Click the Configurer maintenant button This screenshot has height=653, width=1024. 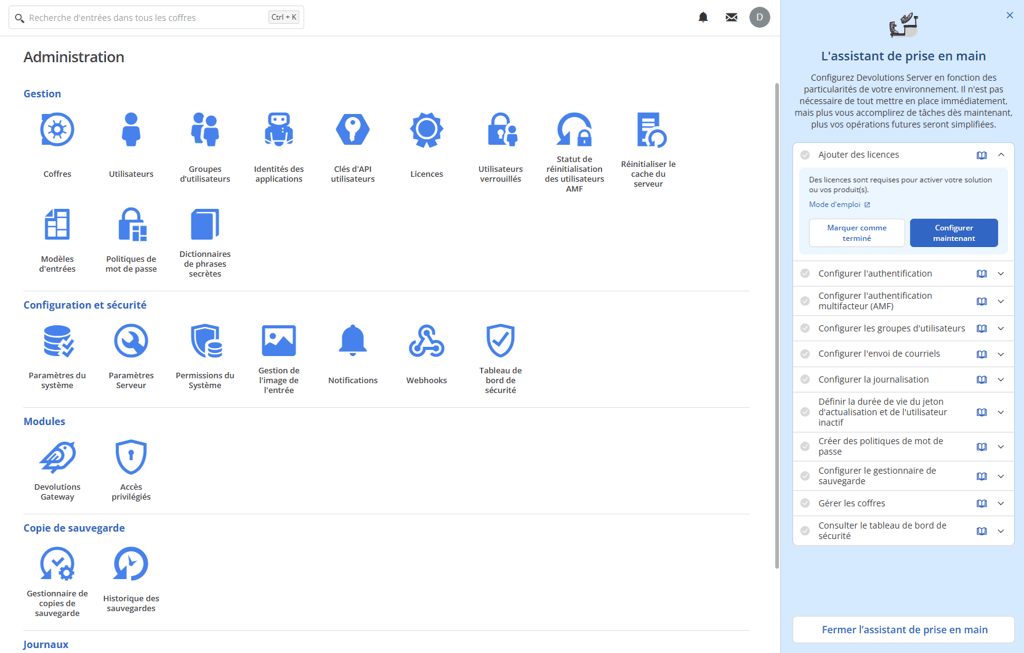pos(953,233)
